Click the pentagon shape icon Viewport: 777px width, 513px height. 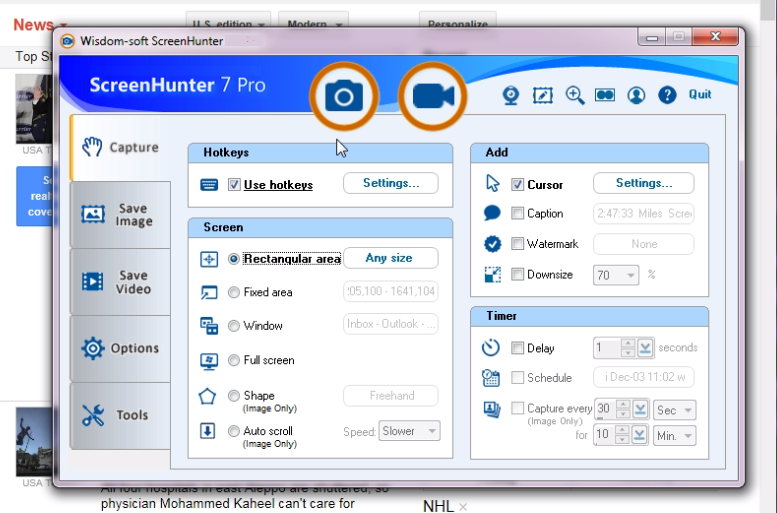(207, 396)
